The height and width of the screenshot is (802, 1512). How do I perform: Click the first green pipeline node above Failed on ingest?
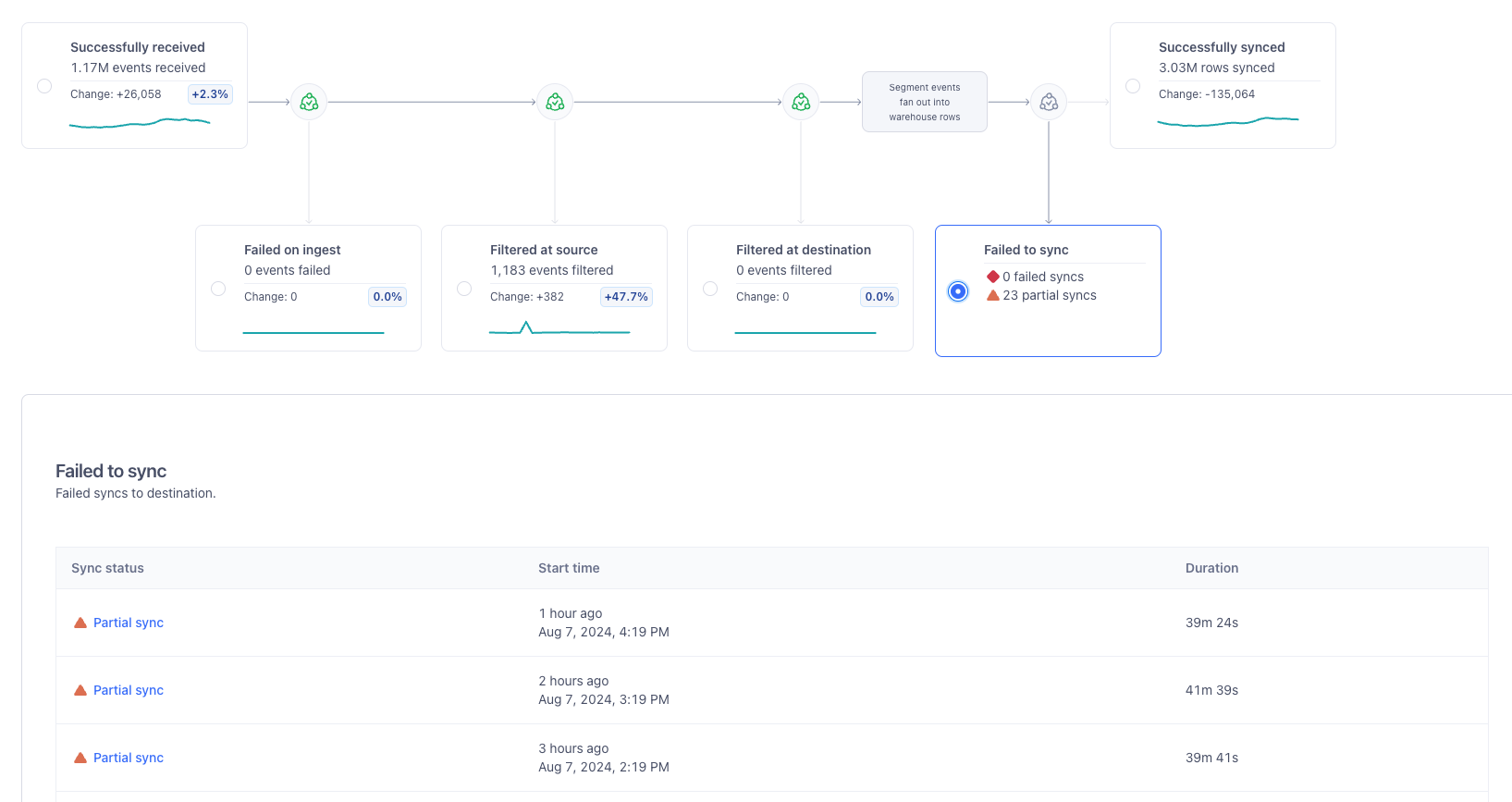(309, 102)
